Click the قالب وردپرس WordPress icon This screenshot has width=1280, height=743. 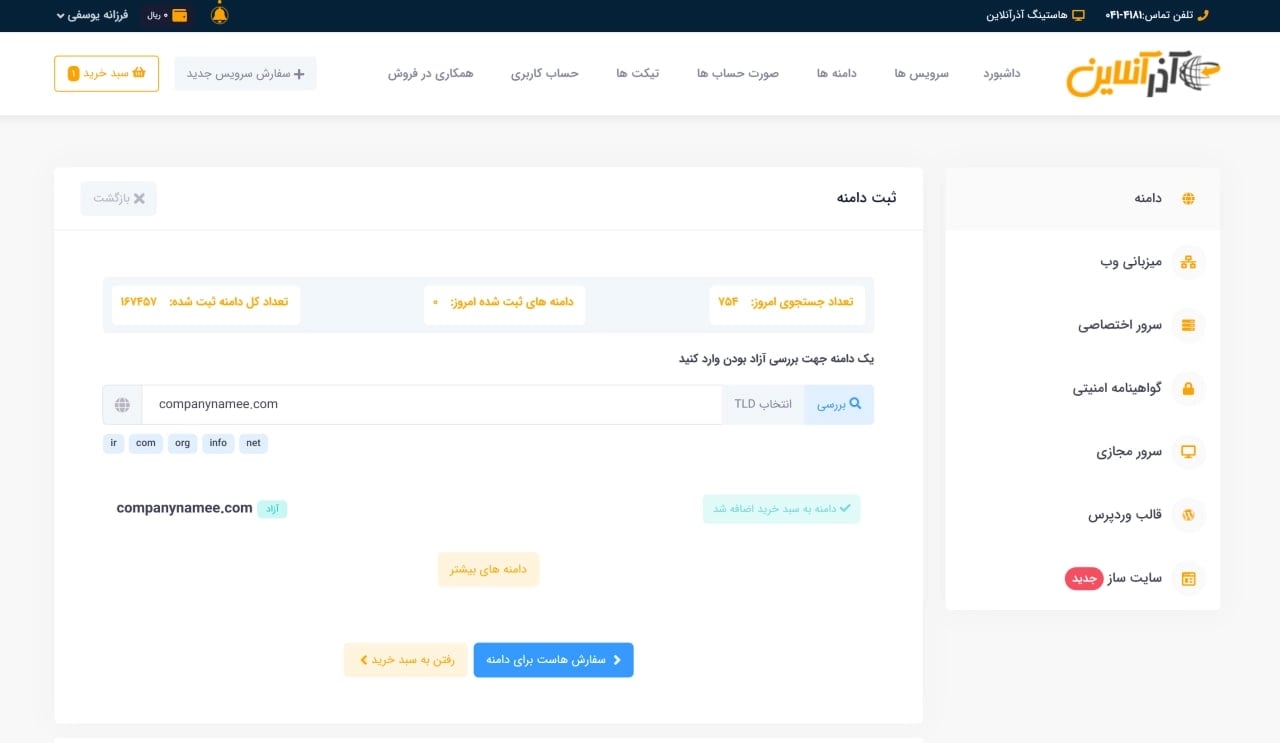[1188, 515]
